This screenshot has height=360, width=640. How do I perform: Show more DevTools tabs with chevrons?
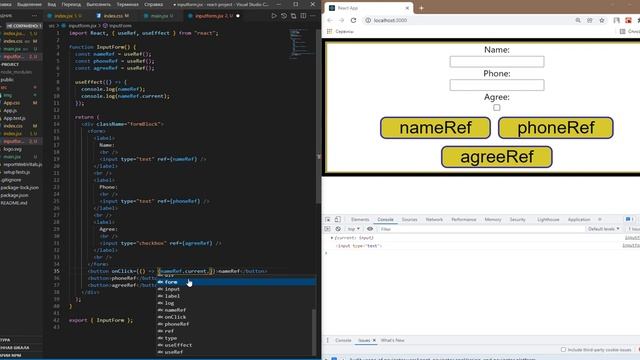point(600,220)
